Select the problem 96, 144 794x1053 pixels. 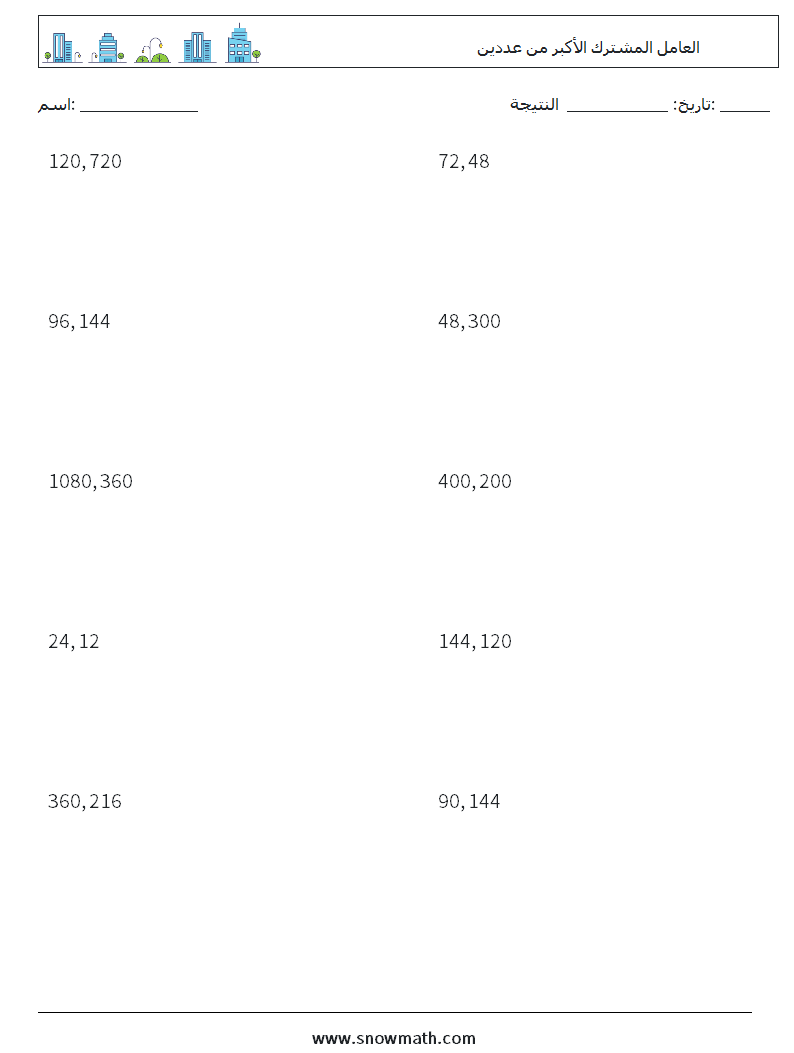[x=79, y=322]
